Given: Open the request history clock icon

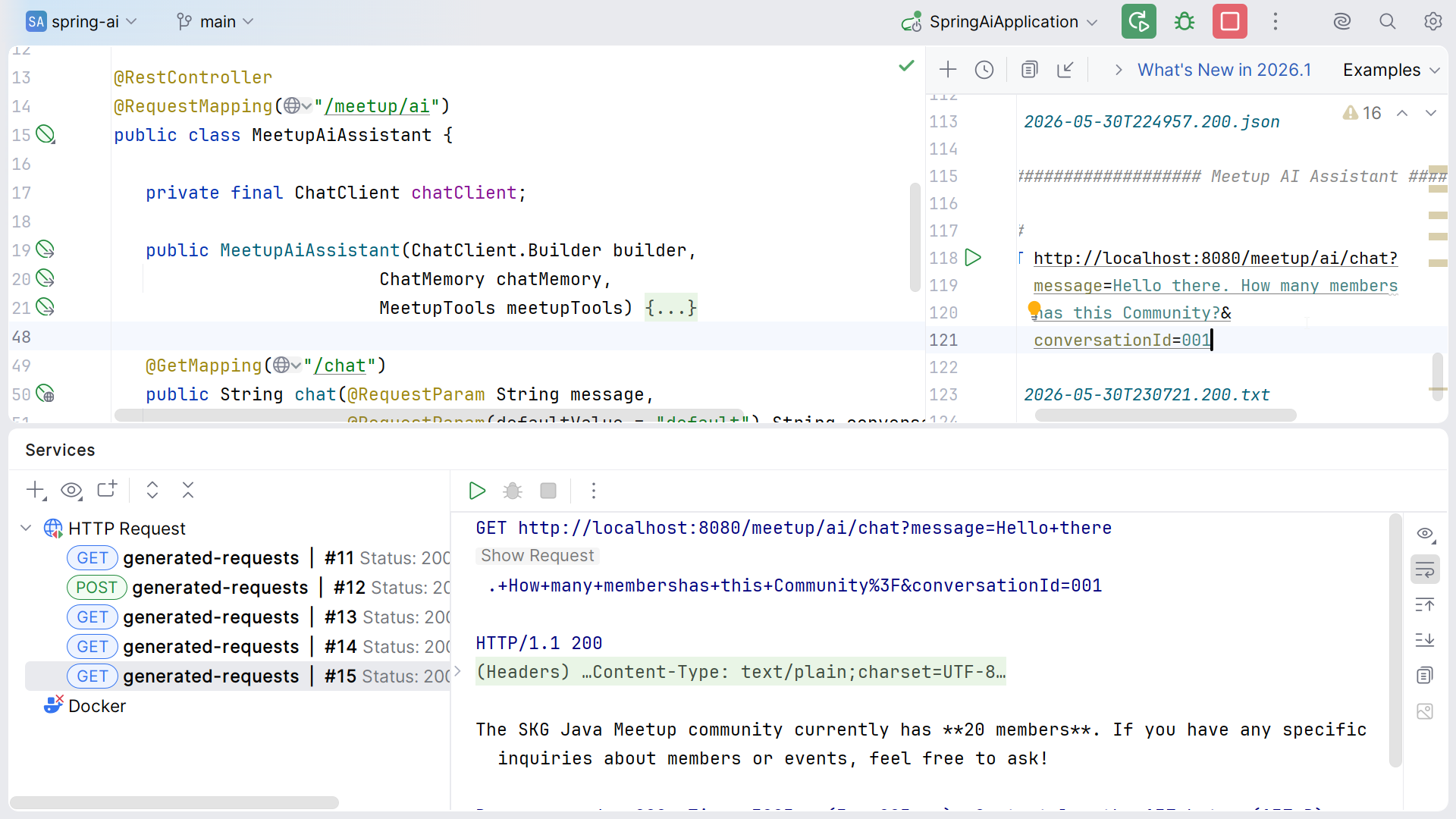Looking at the screenshot, I should click(984, 70).
